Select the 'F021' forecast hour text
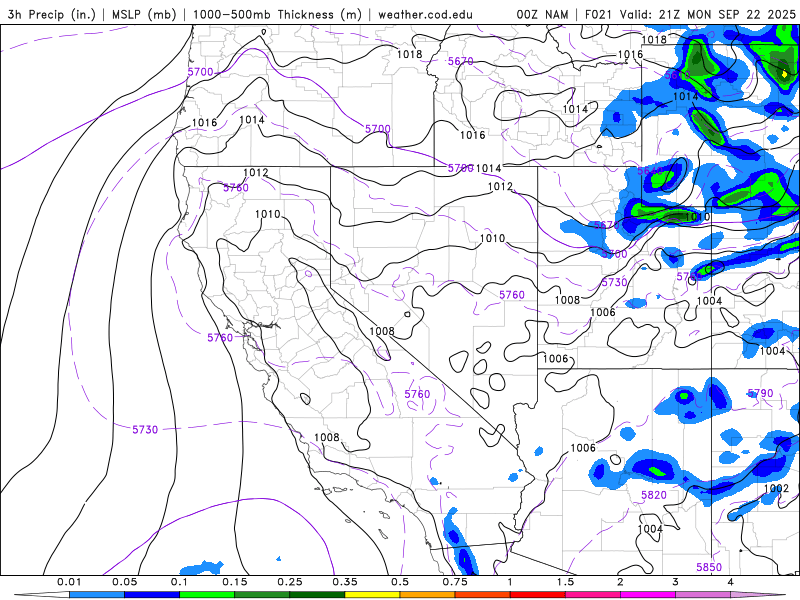The image size is (800, 600). tap(598, 14)
